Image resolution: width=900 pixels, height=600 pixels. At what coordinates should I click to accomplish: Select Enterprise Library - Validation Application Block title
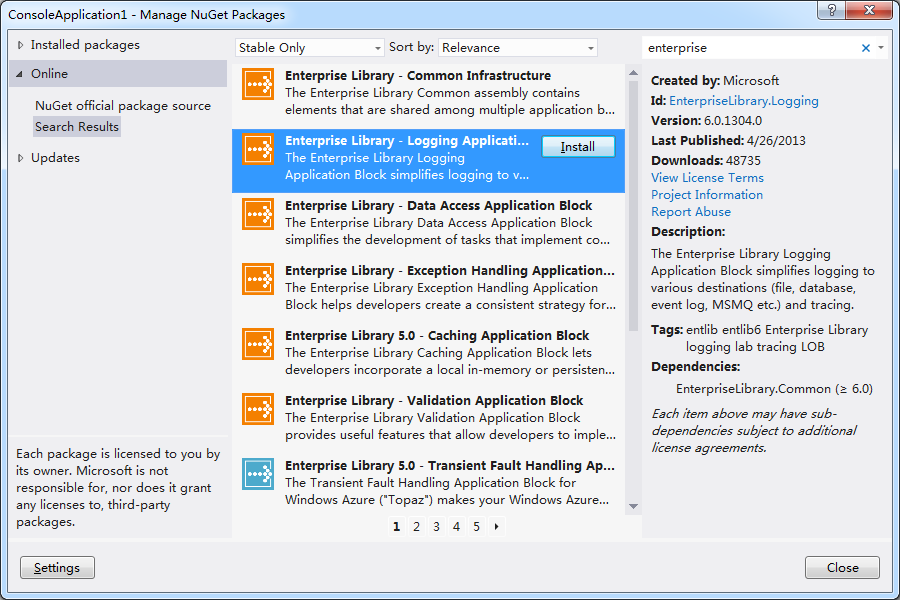(434, 400)
